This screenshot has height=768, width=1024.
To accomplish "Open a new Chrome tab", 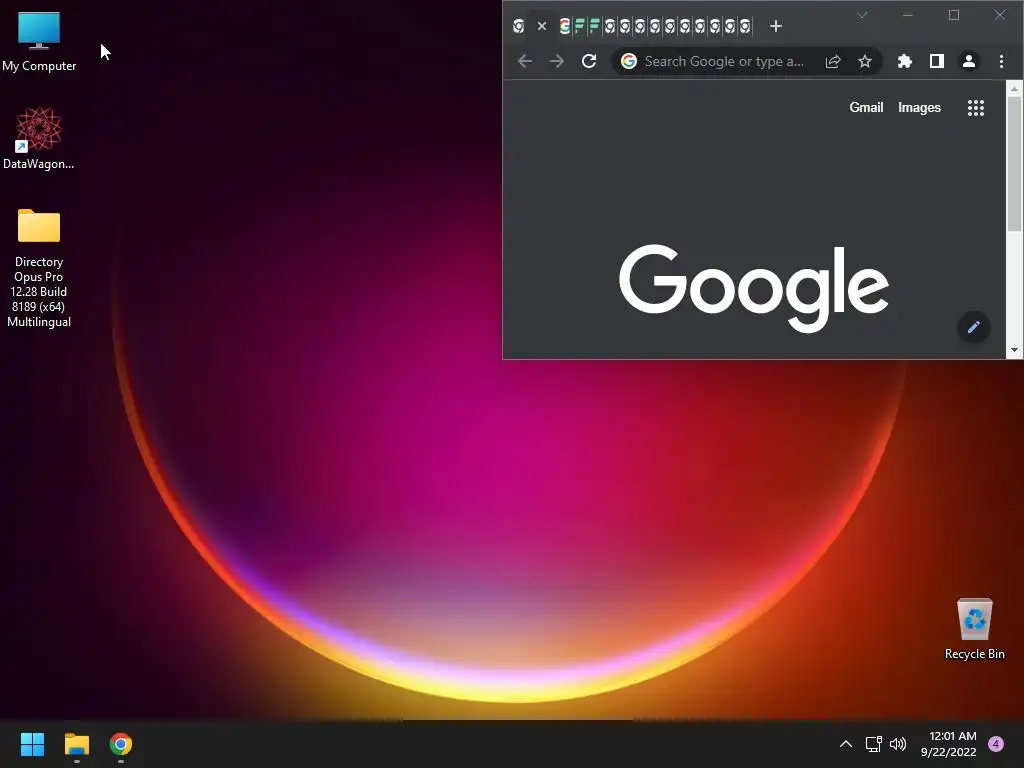I will click(776, 26).
